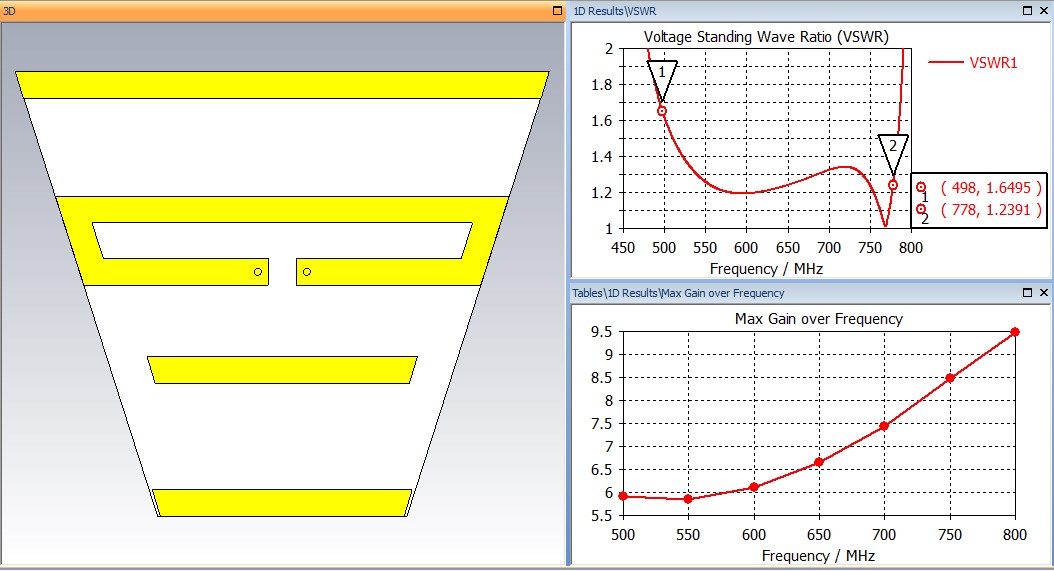Image resolution: width=1054 pixels, height=571 pixels.
Task: Select the gain data point at 500 MHz
Action: coord(623,496)
